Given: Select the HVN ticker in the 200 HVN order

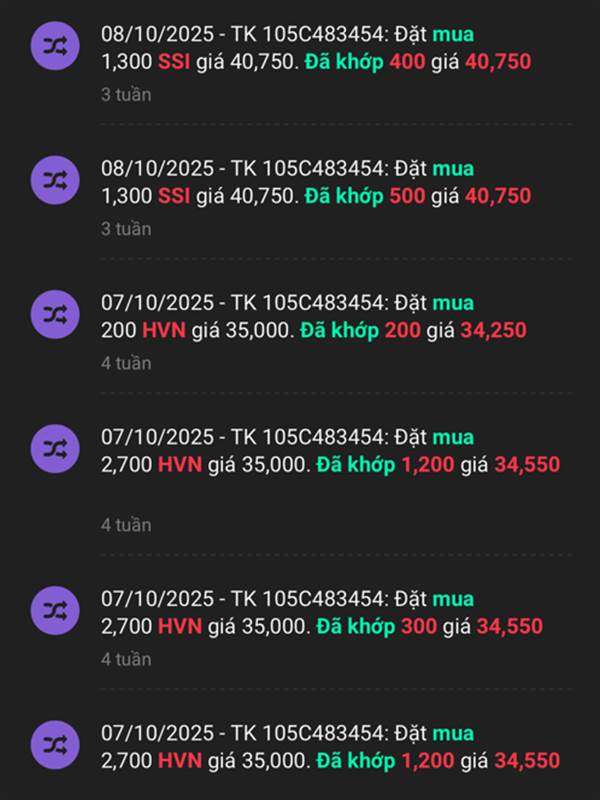Looking at the screenshot, I should [163, 330].
